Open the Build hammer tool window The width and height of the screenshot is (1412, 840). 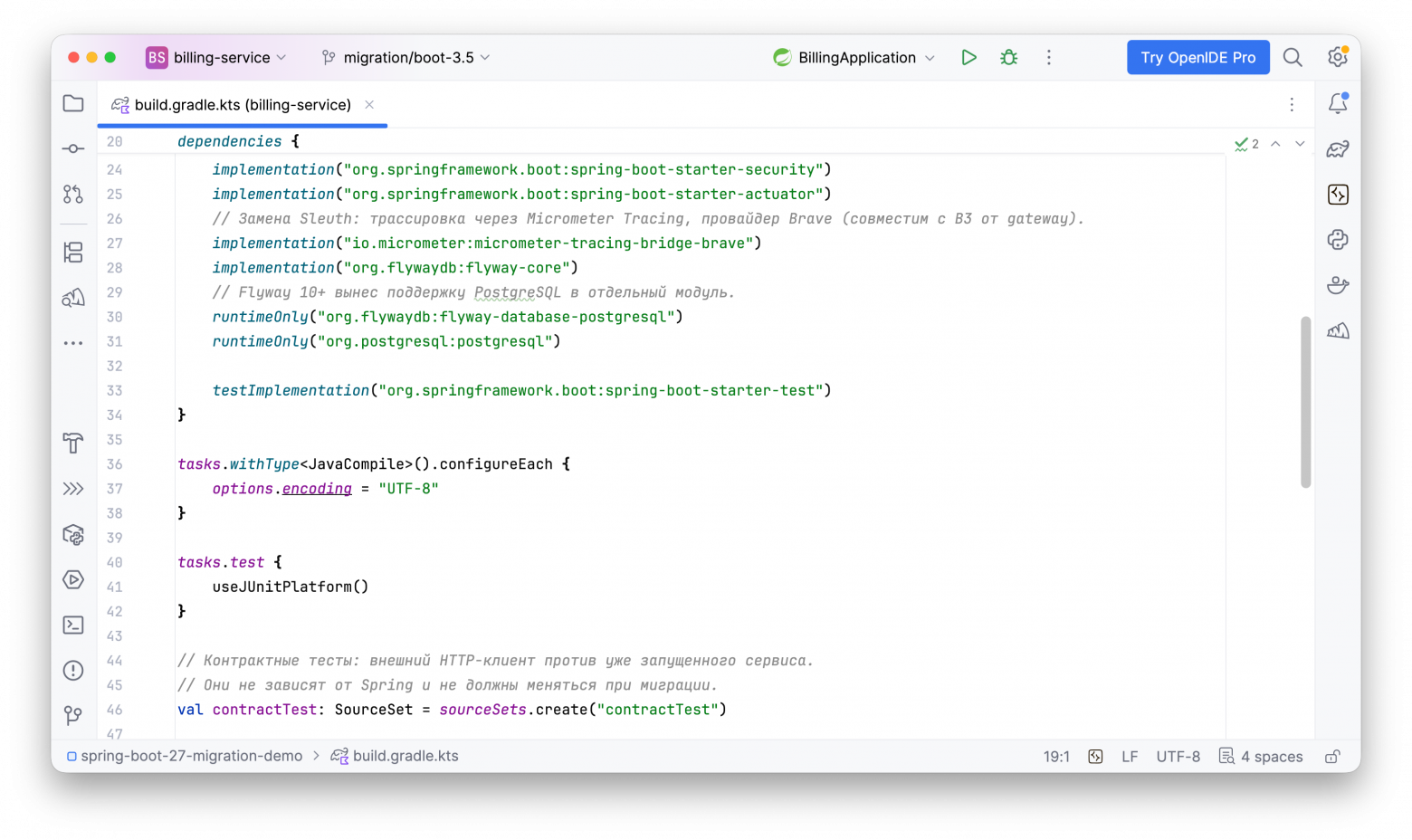point(73,444)
